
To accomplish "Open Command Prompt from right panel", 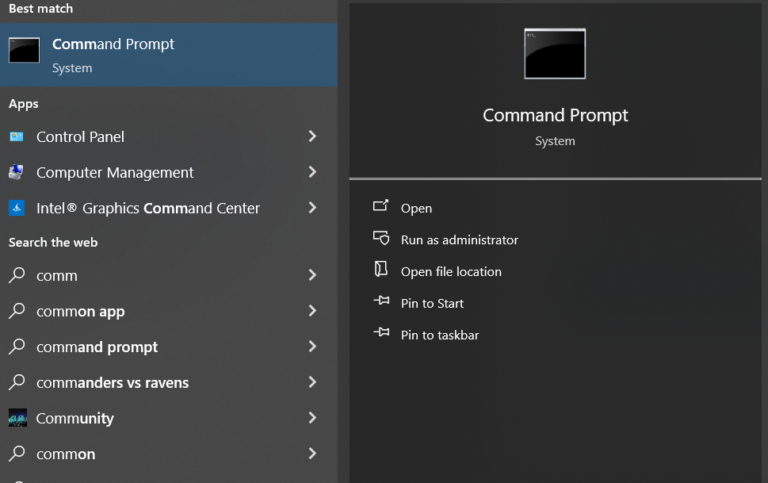I will (416, 208).
